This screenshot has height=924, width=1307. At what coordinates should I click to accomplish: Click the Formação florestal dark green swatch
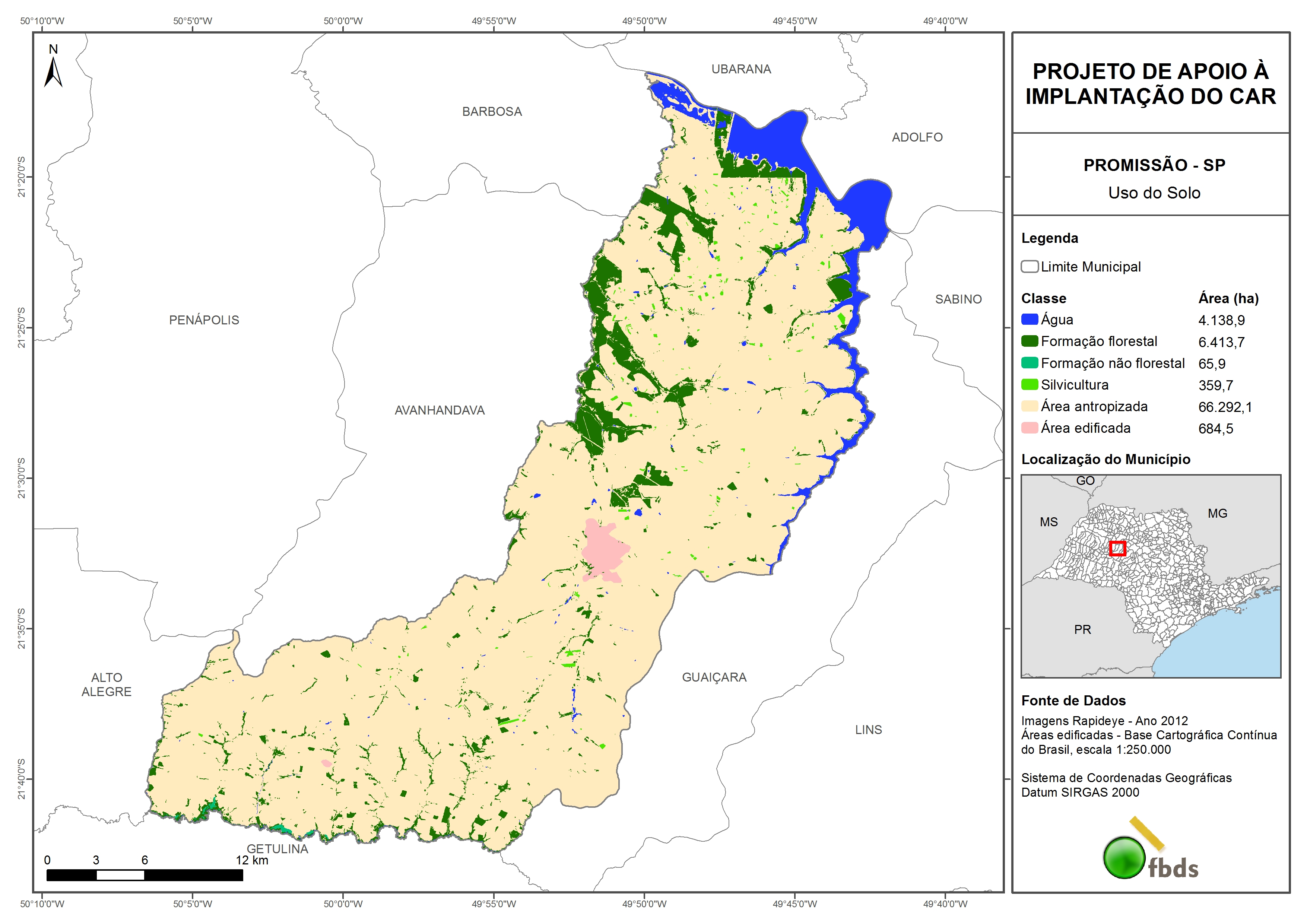click(x=1029, y=341)
